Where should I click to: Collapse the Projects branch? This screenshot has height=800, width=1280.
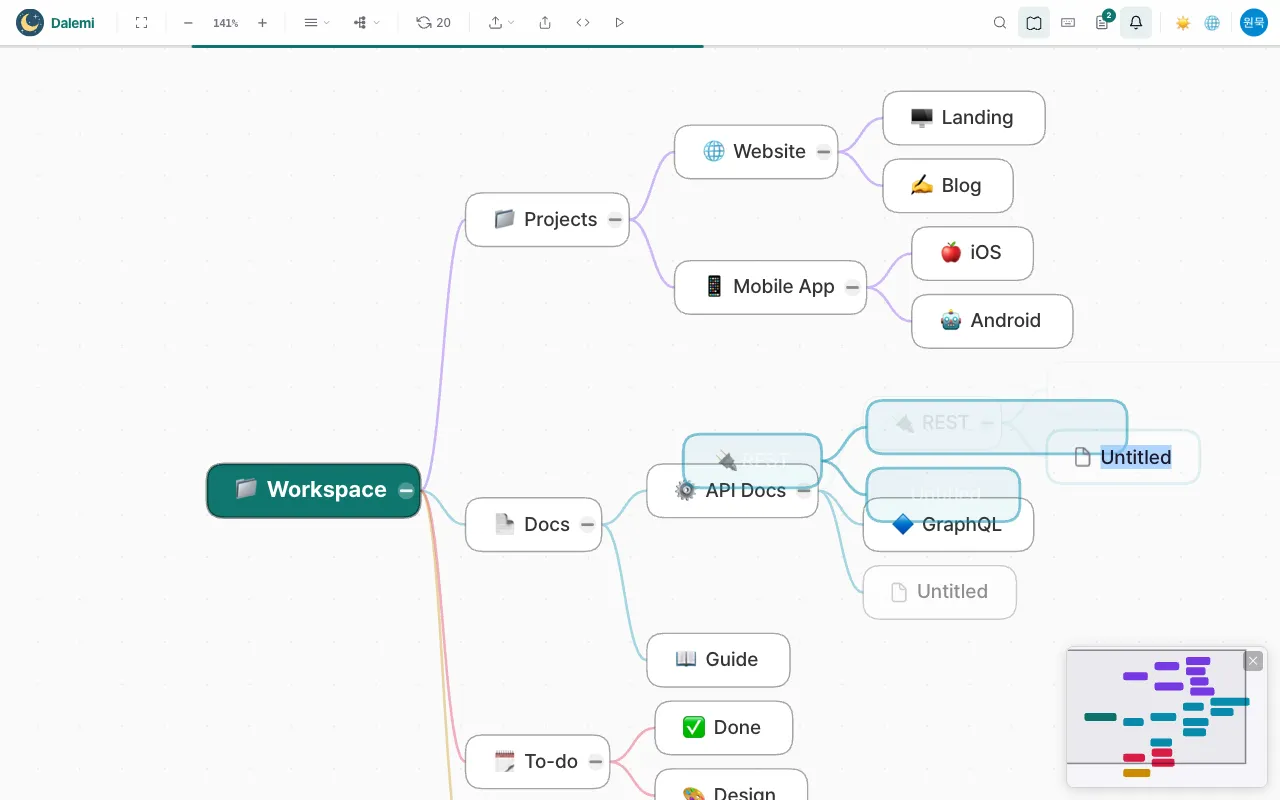[x=615, y=220]
